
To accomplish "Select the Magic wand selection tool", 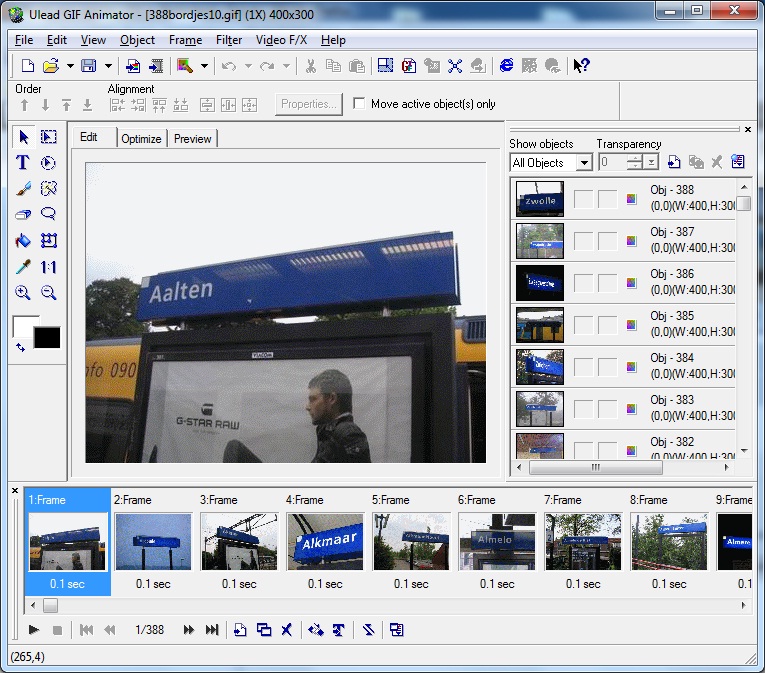I will click(x=48, y=188).
